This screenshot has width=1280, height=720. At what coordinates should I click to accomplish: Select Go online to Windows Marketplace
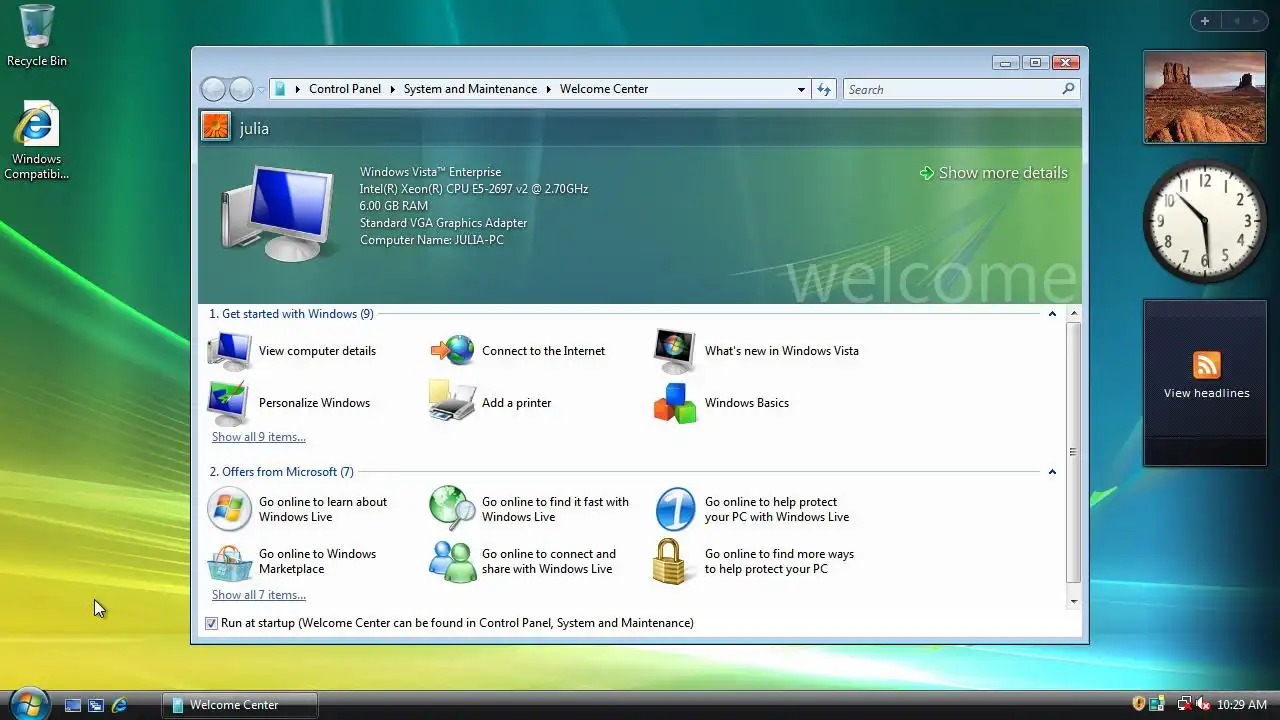tap(292, 562)
